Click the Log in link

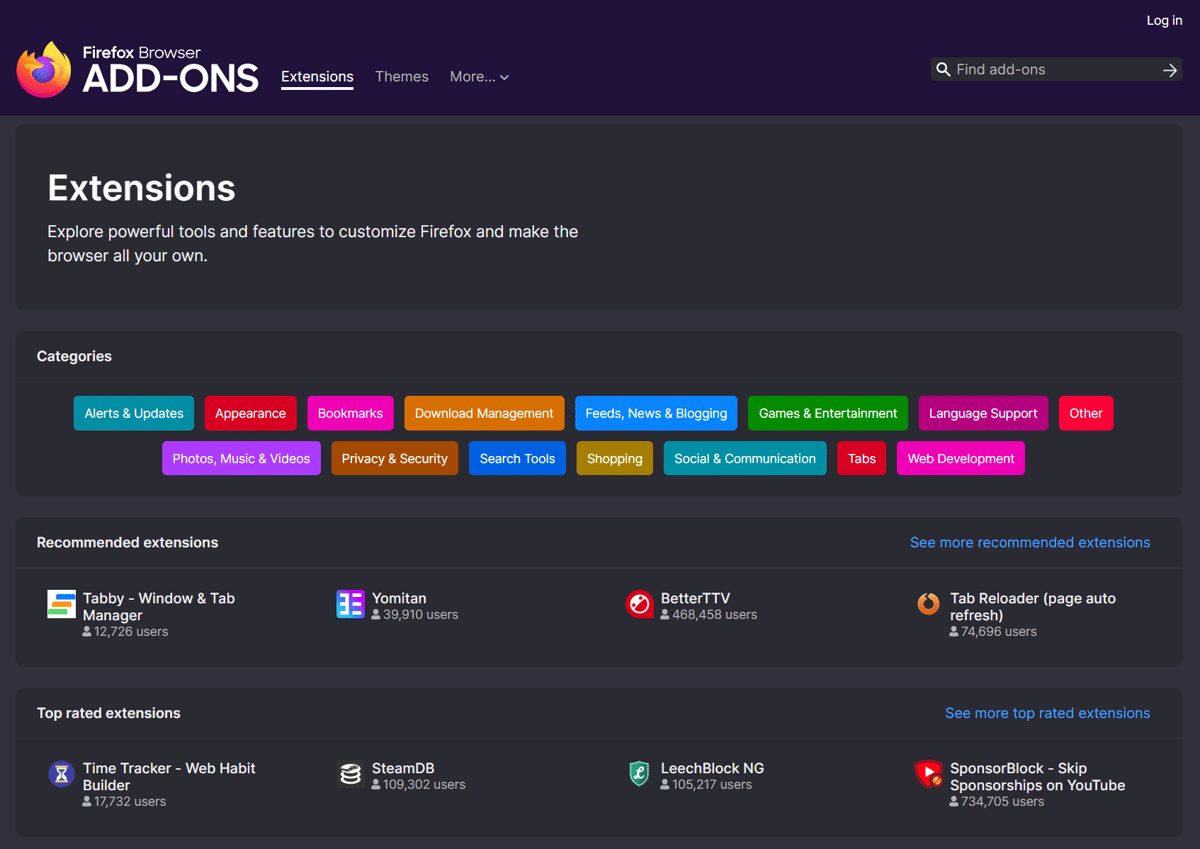click(x=1164, y=20)
